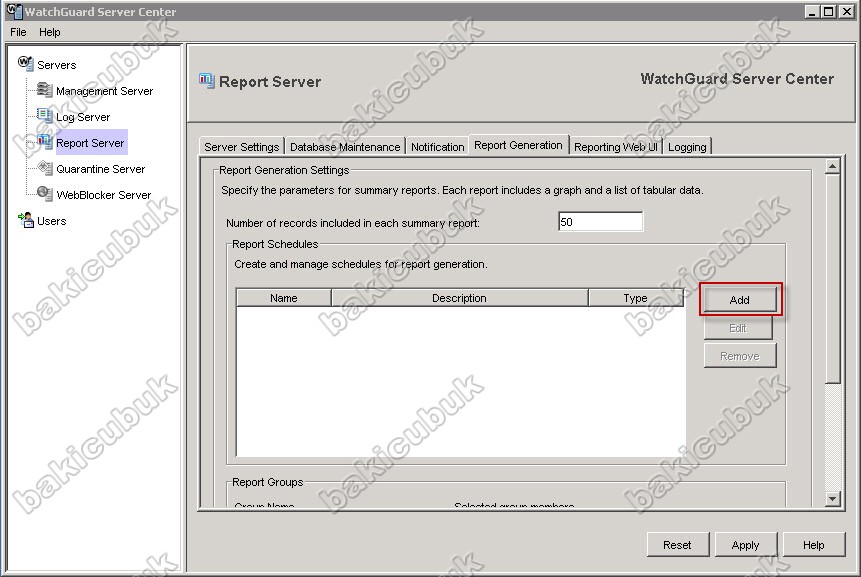This screenshot has width=861, height=577.
Task: Click the Quarantine Server icon in tree
Action: [44, 167]
